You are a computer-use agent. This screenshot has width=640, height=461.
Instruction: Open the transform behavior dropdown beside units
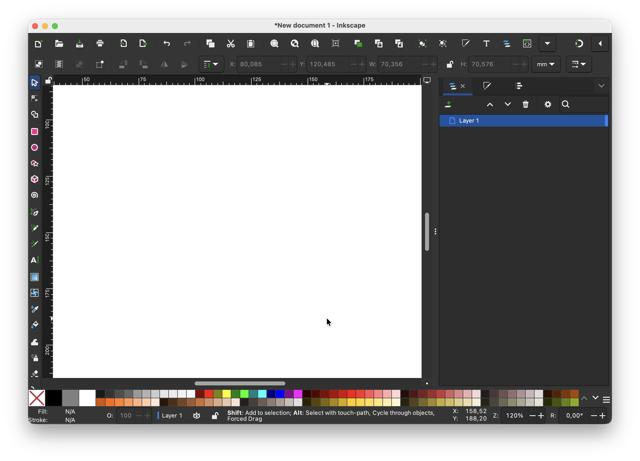(578, 64)
